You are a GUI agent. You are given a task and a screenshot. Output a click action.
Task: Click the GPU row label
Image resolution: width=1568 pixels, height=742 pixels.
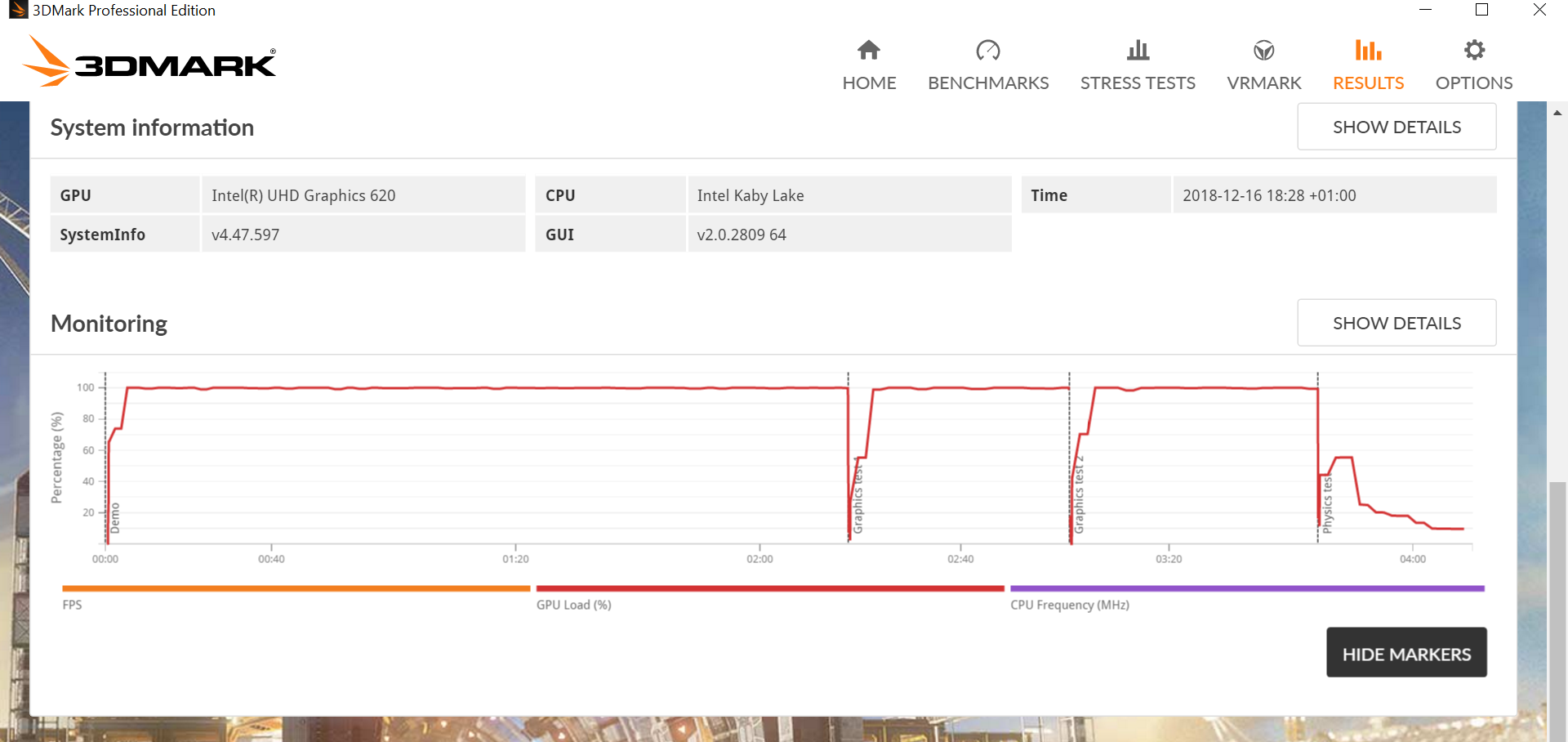75,195
